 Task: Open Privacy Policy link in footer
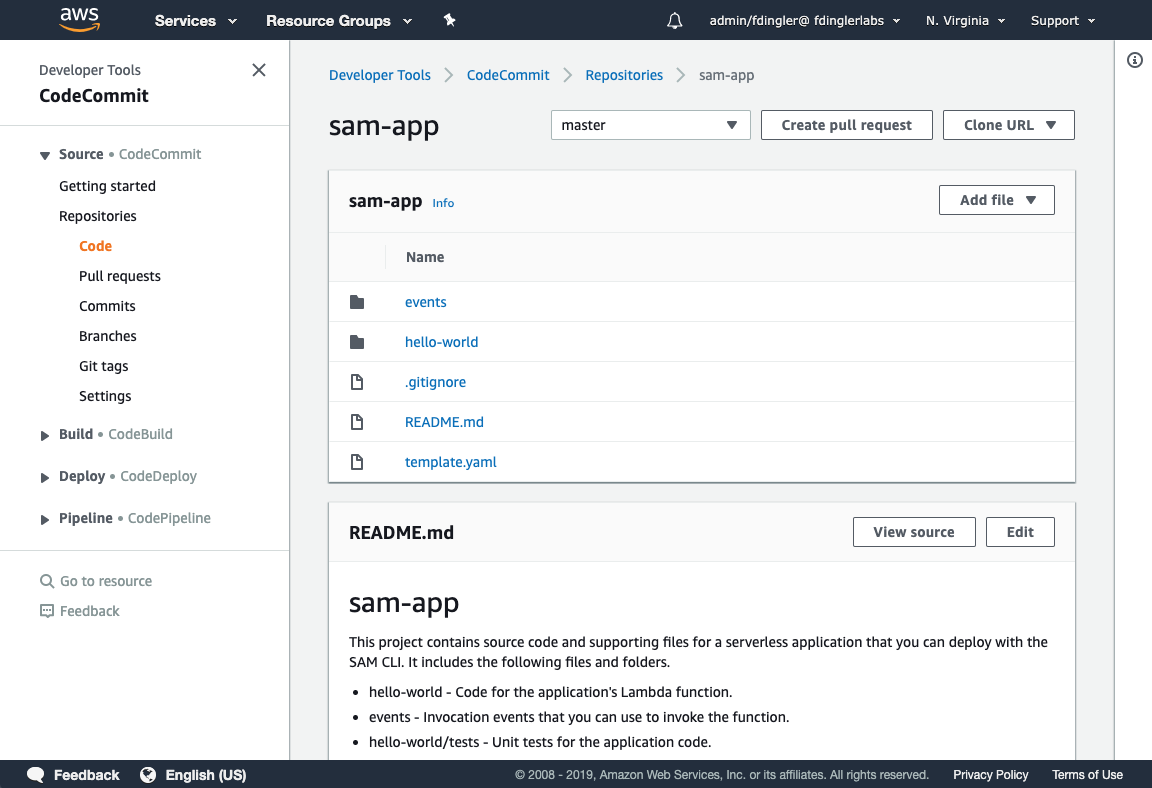click(x=990, y=775)
